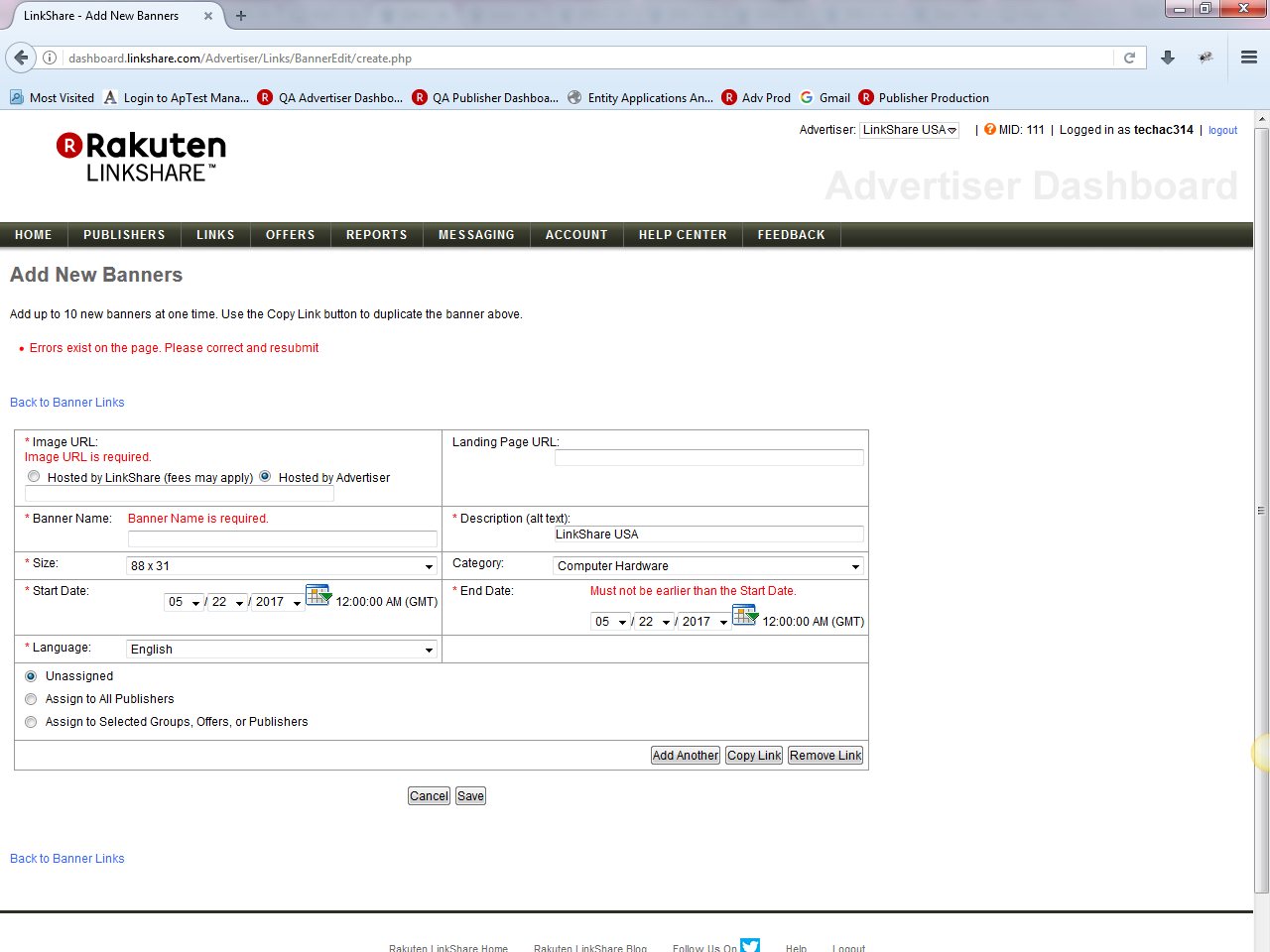Click the orange help icon beside MID
This screenshot has height=952, width=1270.
pyautogui.click(x=989, y=129)
